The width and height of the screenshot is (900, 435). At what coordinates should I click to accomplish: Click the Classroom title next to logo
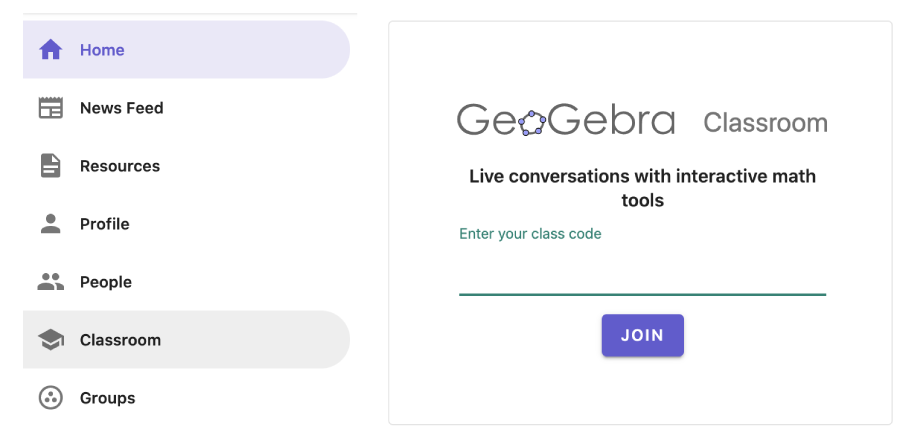[x=765, y=123]
